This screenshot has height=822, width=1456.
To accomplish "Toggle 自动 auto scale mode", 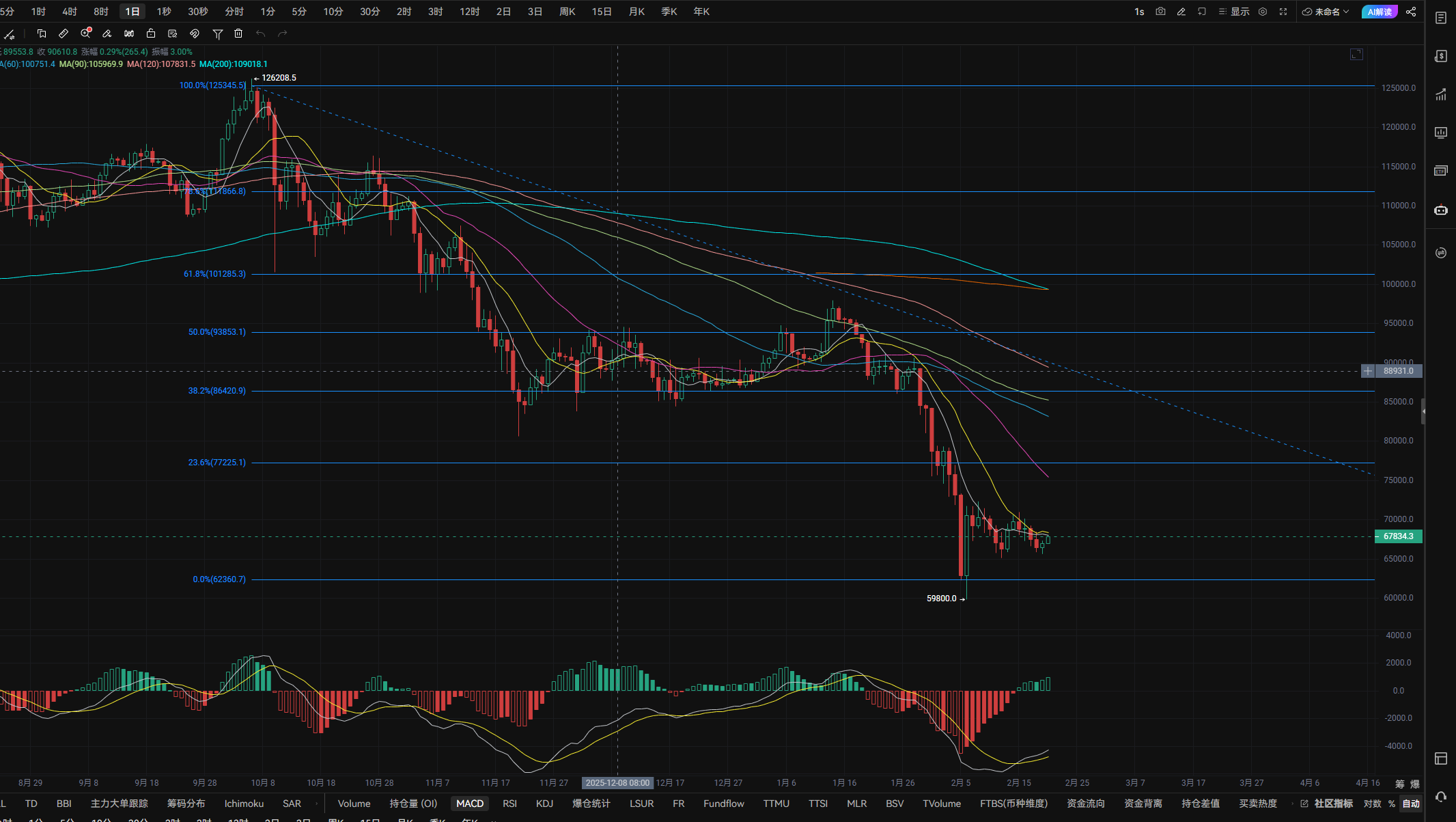I will 1411,804.
